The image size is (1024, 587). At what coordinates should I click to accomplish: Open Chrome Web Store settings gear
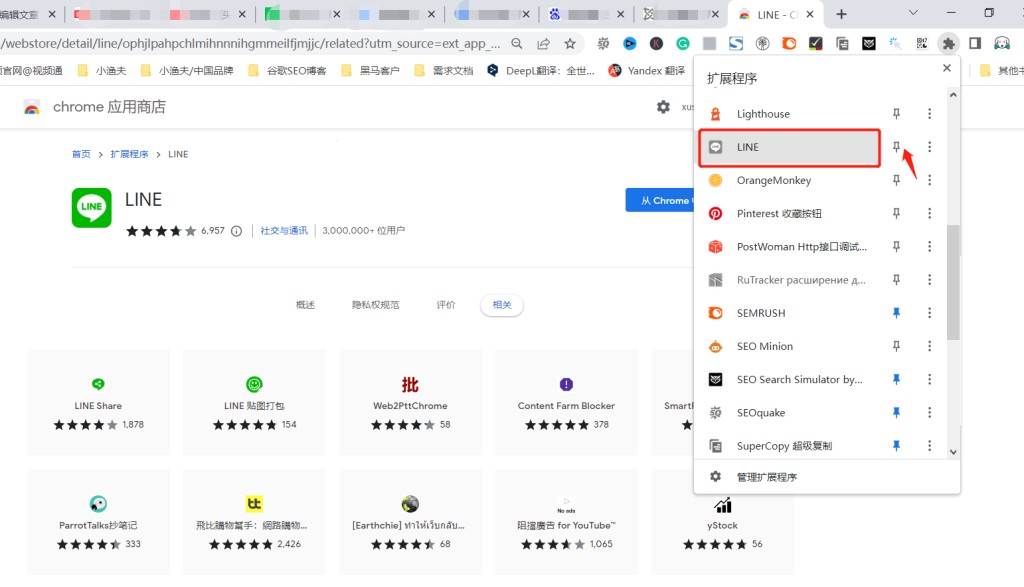[663, 107]
